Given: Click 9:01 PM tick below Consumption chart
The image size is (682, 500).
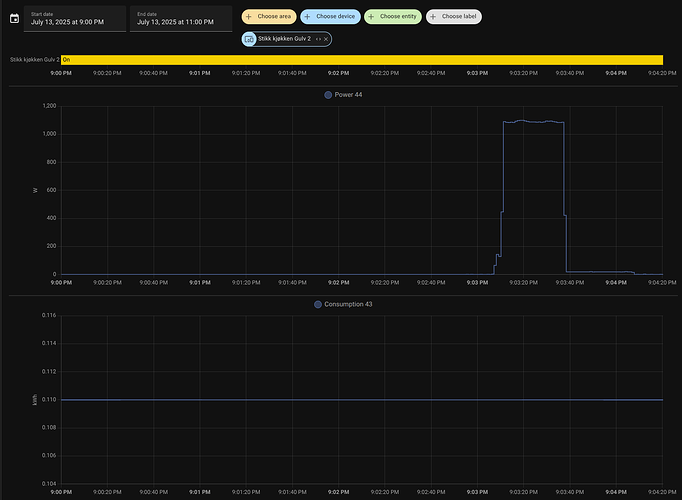Looking at the screenshot, I should pos(200,492).
